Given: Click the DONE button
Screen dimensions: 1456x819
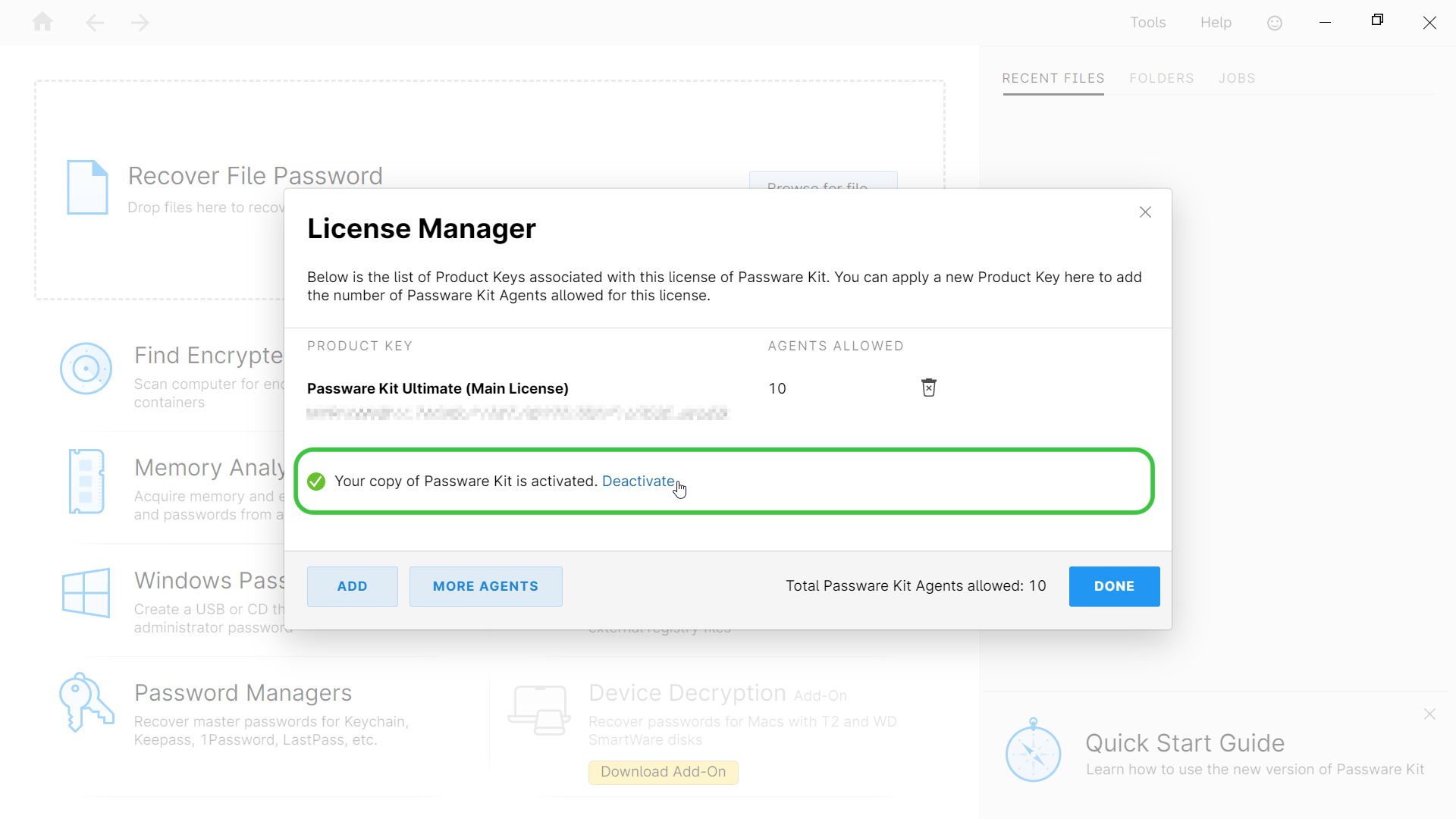Looking at the screenshot, I should click(1114, 586).
